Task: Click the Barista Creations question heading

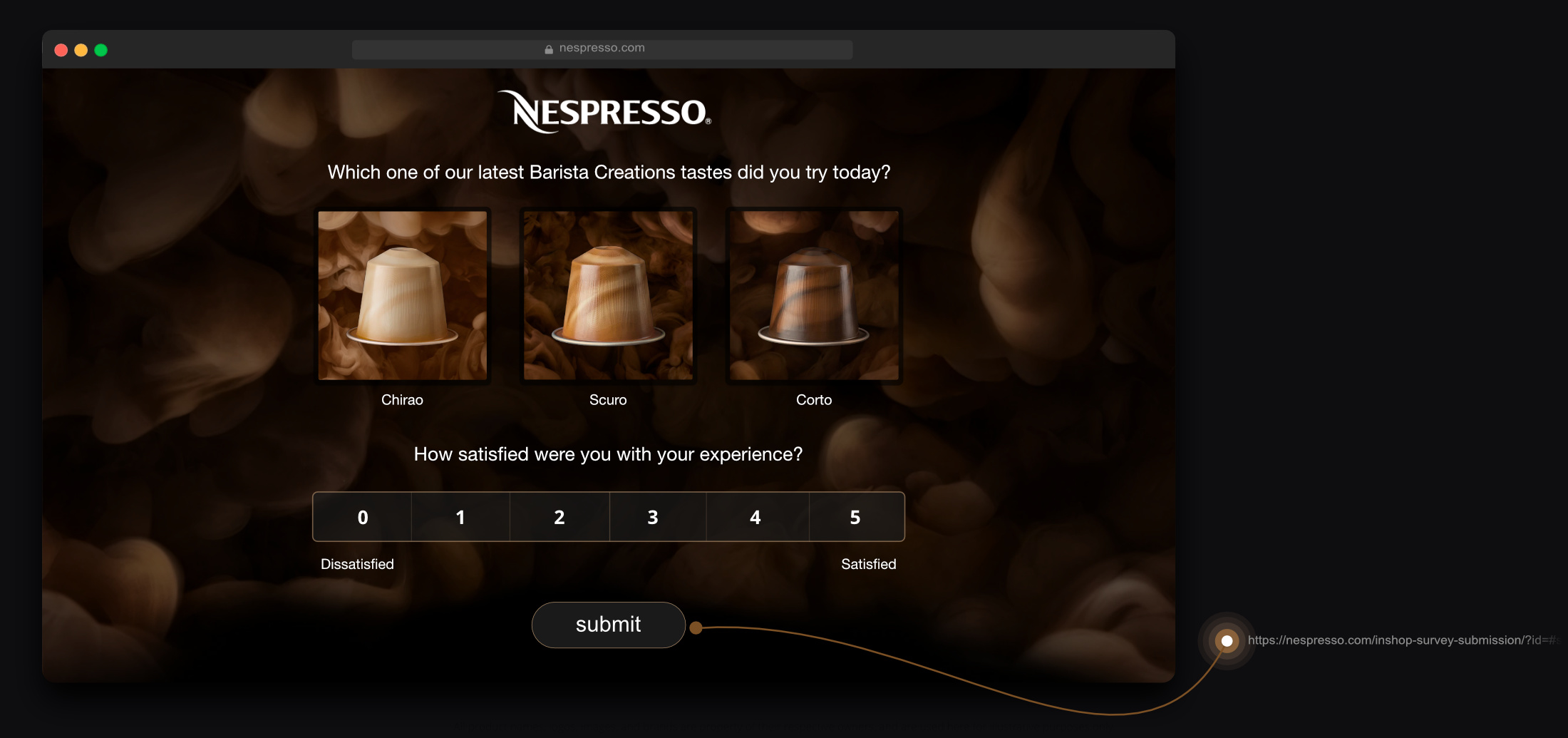Action: click(609, 173)
